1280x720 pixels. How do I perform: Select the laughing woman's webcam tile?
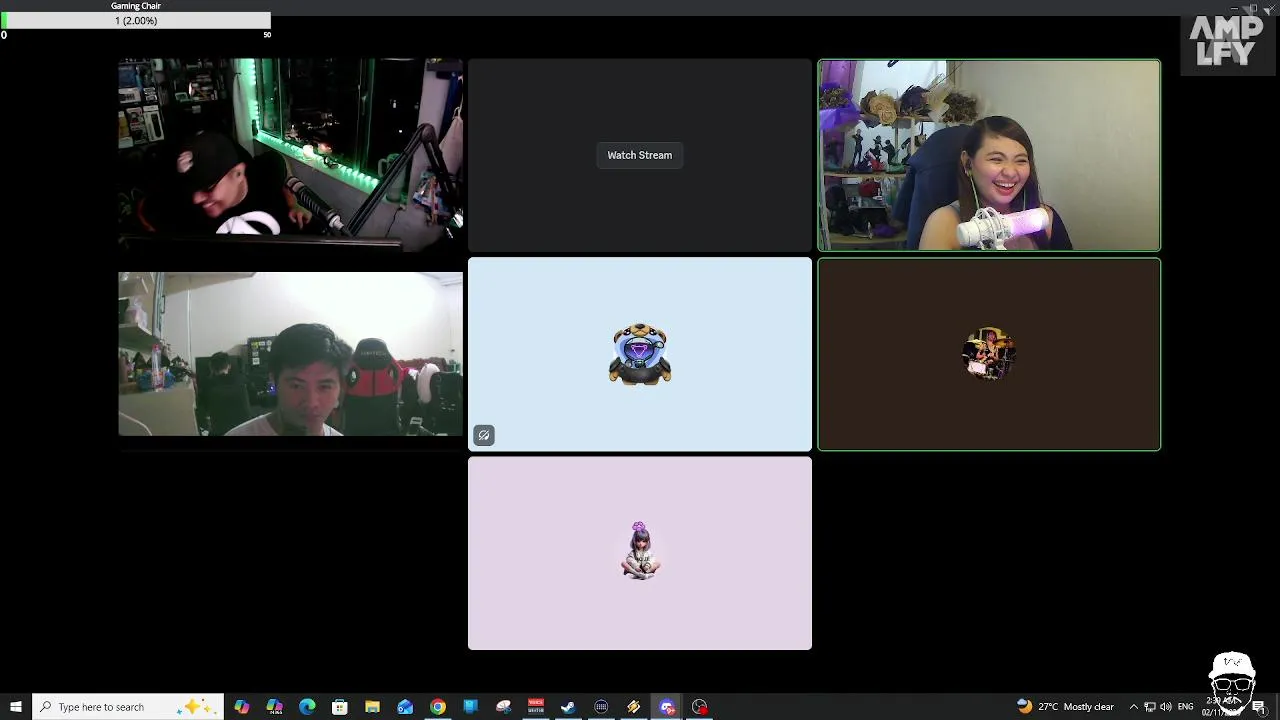coord(989,155)
